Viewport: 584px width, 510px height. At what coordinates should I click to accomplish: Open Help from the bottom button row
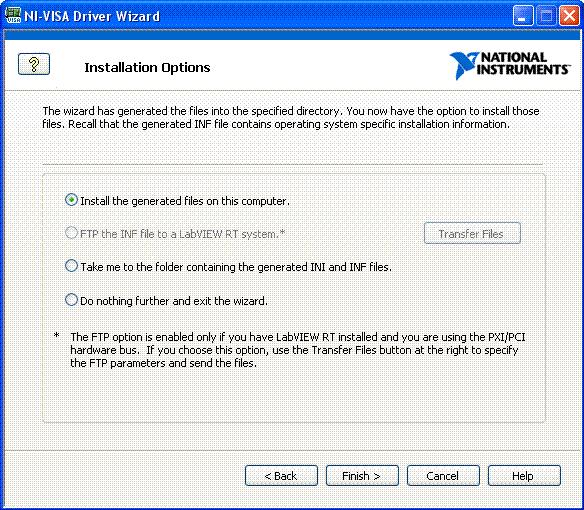(x=524, y=476)
